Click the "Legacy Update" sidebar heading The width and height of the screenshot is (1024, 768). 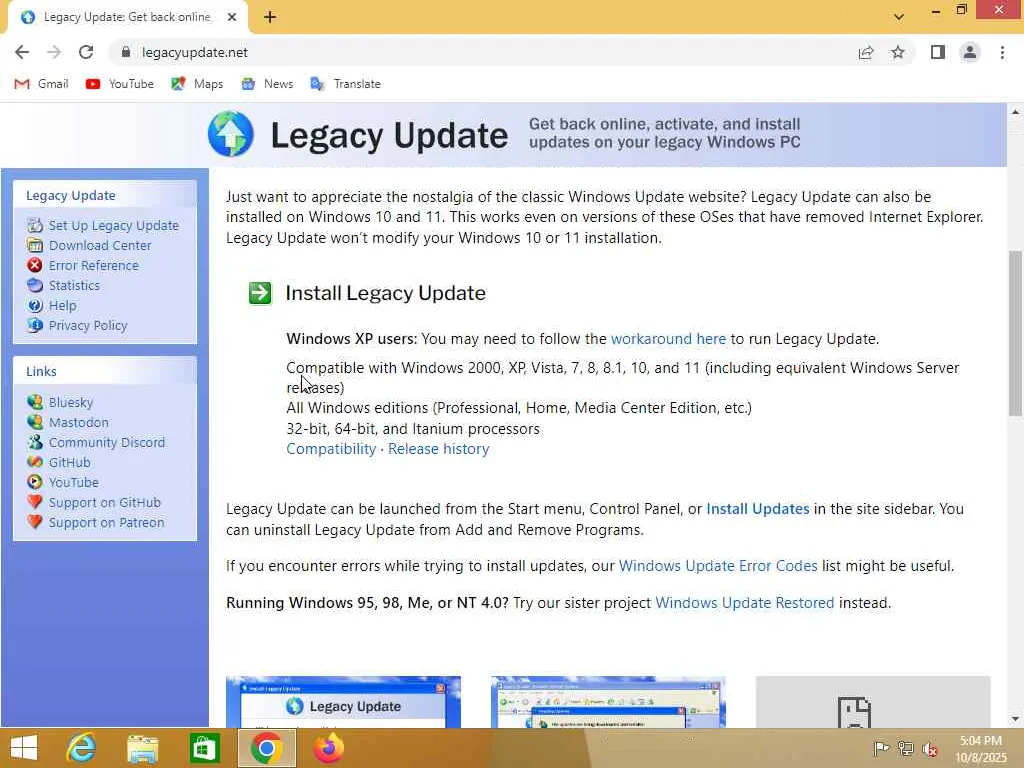[x=71, y=195]
